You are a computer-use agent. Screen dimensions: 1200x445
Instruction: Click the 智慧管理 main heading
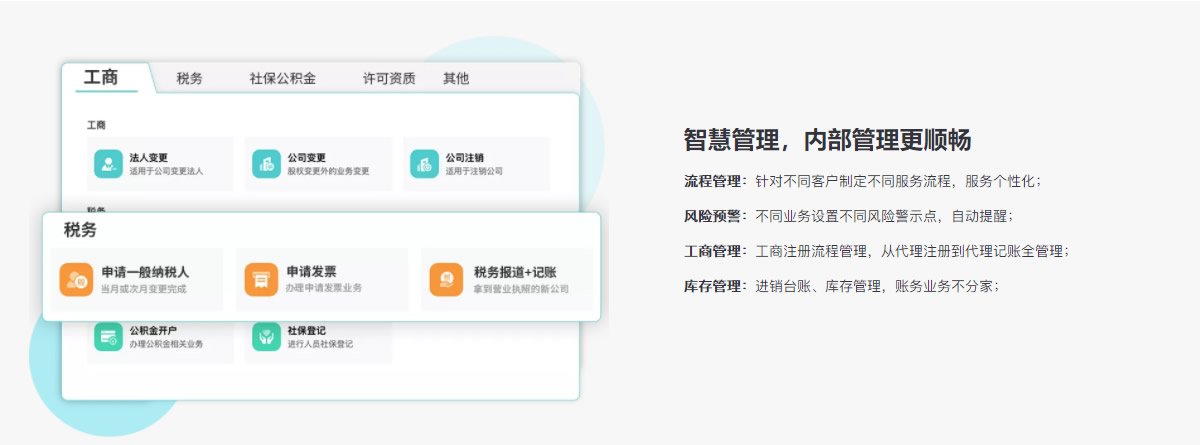coord(827,140)
